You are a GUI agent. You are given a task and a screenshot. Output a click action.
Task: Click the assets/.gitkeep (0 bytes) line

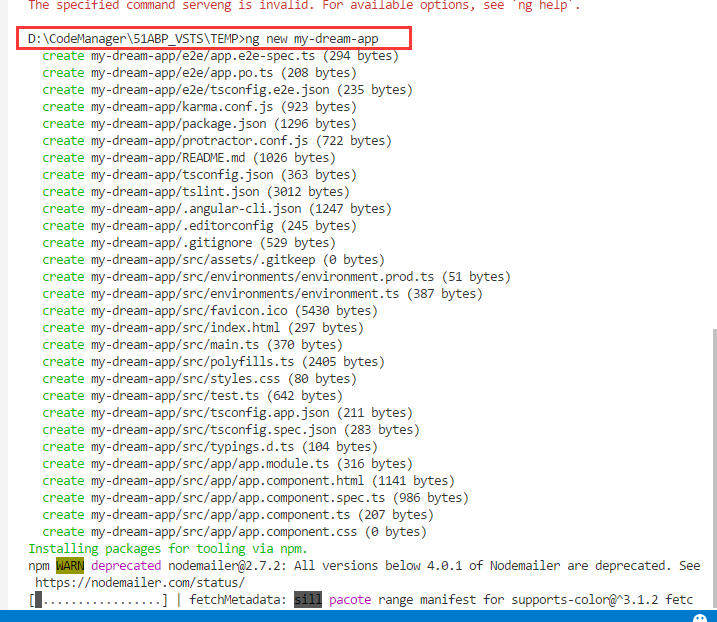tap(214, 260)
